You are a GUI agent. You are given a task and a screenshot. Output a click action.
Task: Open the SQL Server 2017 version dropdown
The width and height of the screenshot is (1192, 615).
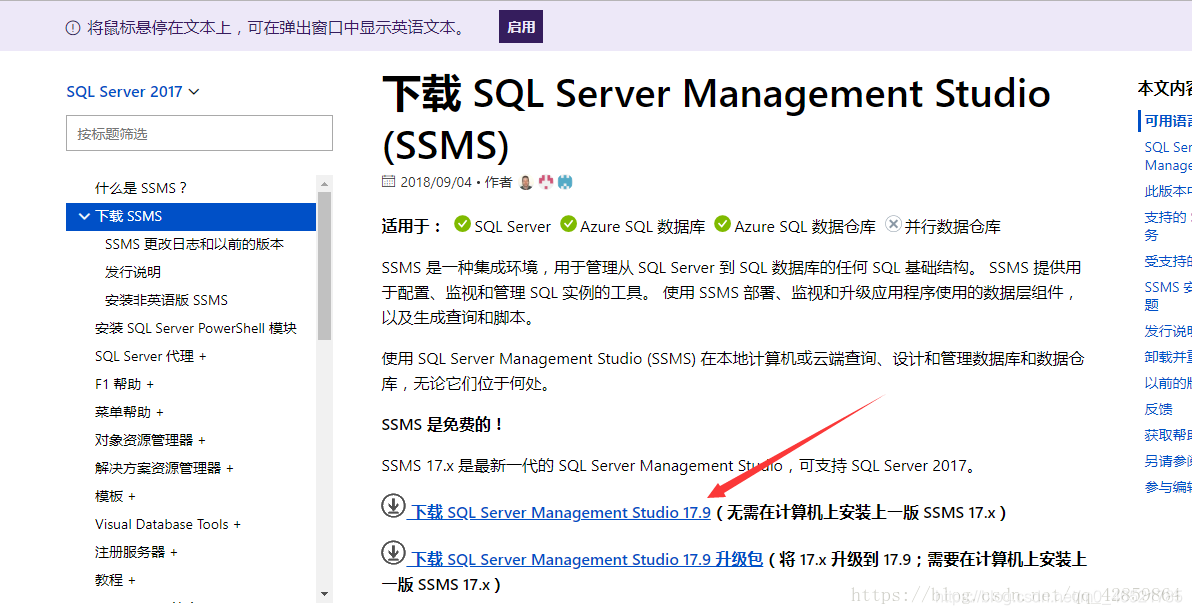[x=133, y=92]
